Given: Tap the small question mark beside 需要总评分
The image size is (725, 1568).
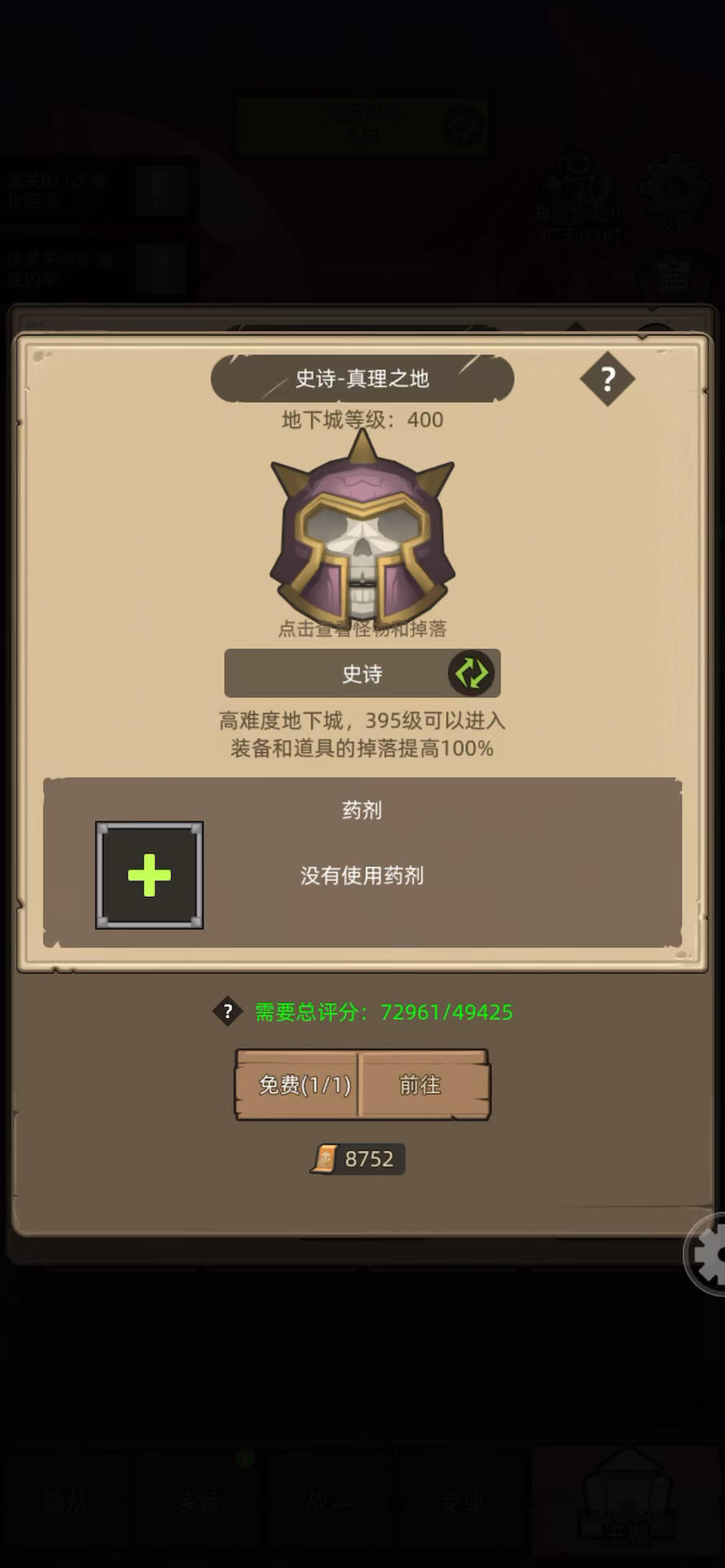Looking at the screenshot, I should point(228,1012).
